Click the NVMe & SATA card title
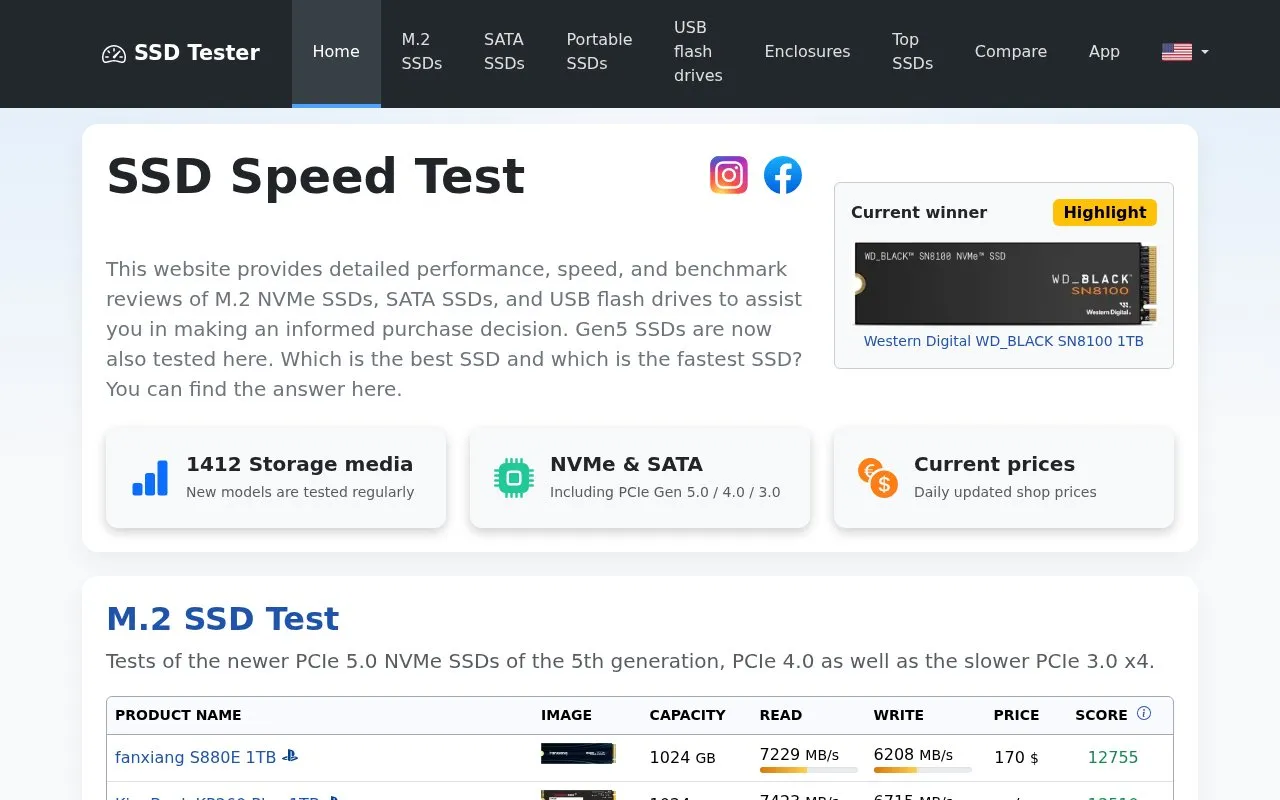 (626, 464)
